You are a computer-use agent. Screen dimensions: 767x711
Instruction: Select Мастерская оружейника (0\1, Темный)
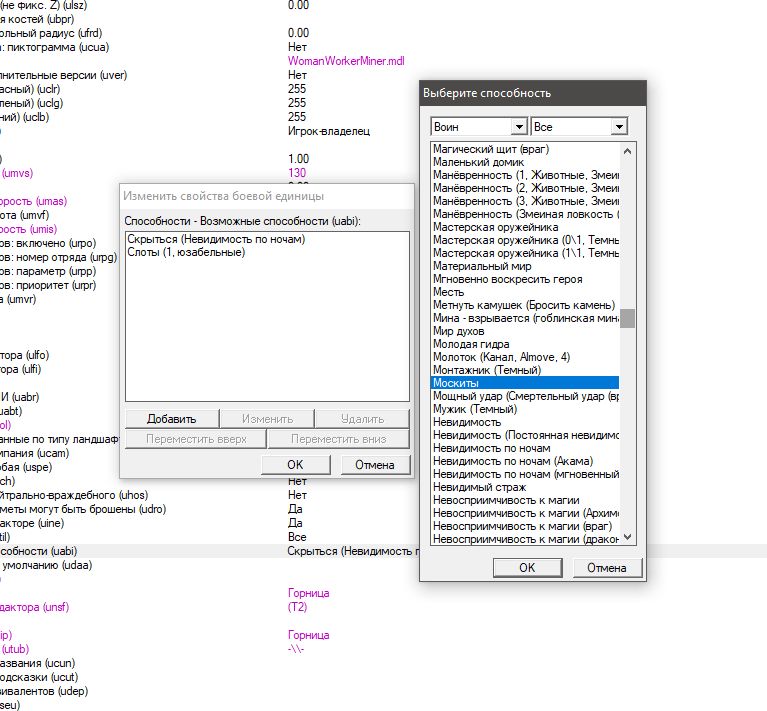(x=526, y=240)
